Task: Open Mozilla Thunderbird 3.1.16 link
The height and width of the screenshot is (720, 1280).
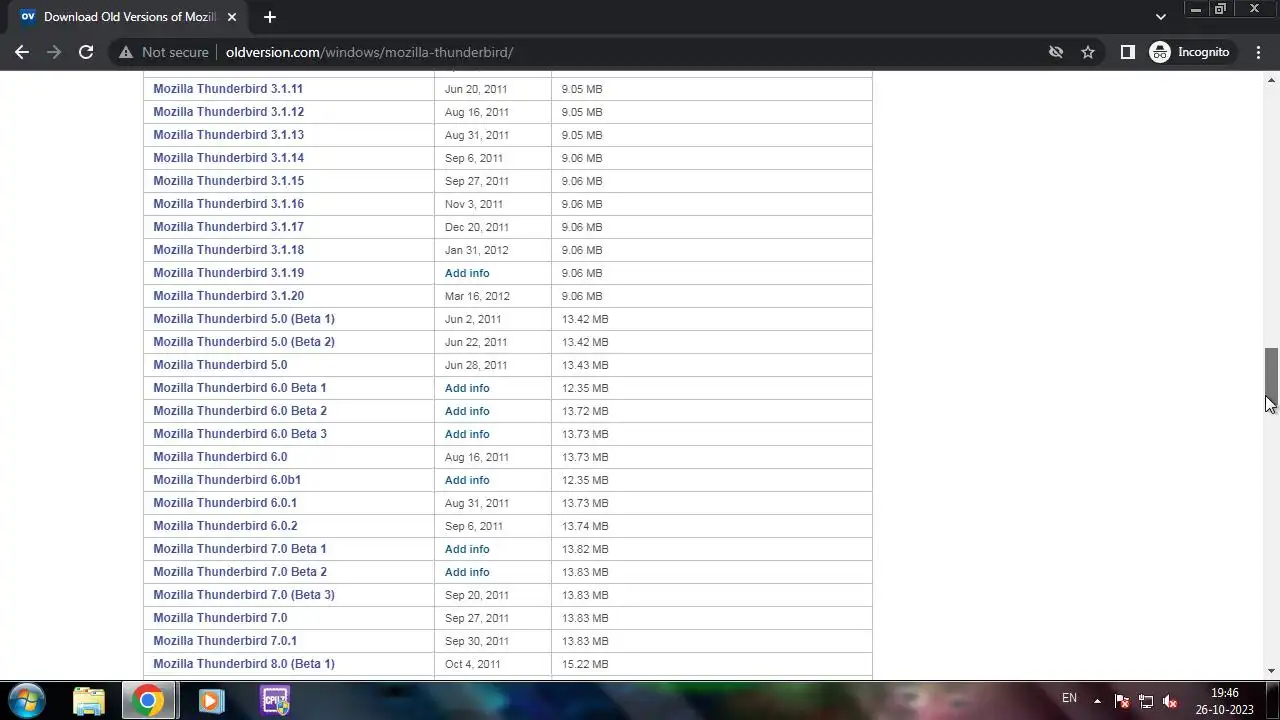Action: point(228,204)
